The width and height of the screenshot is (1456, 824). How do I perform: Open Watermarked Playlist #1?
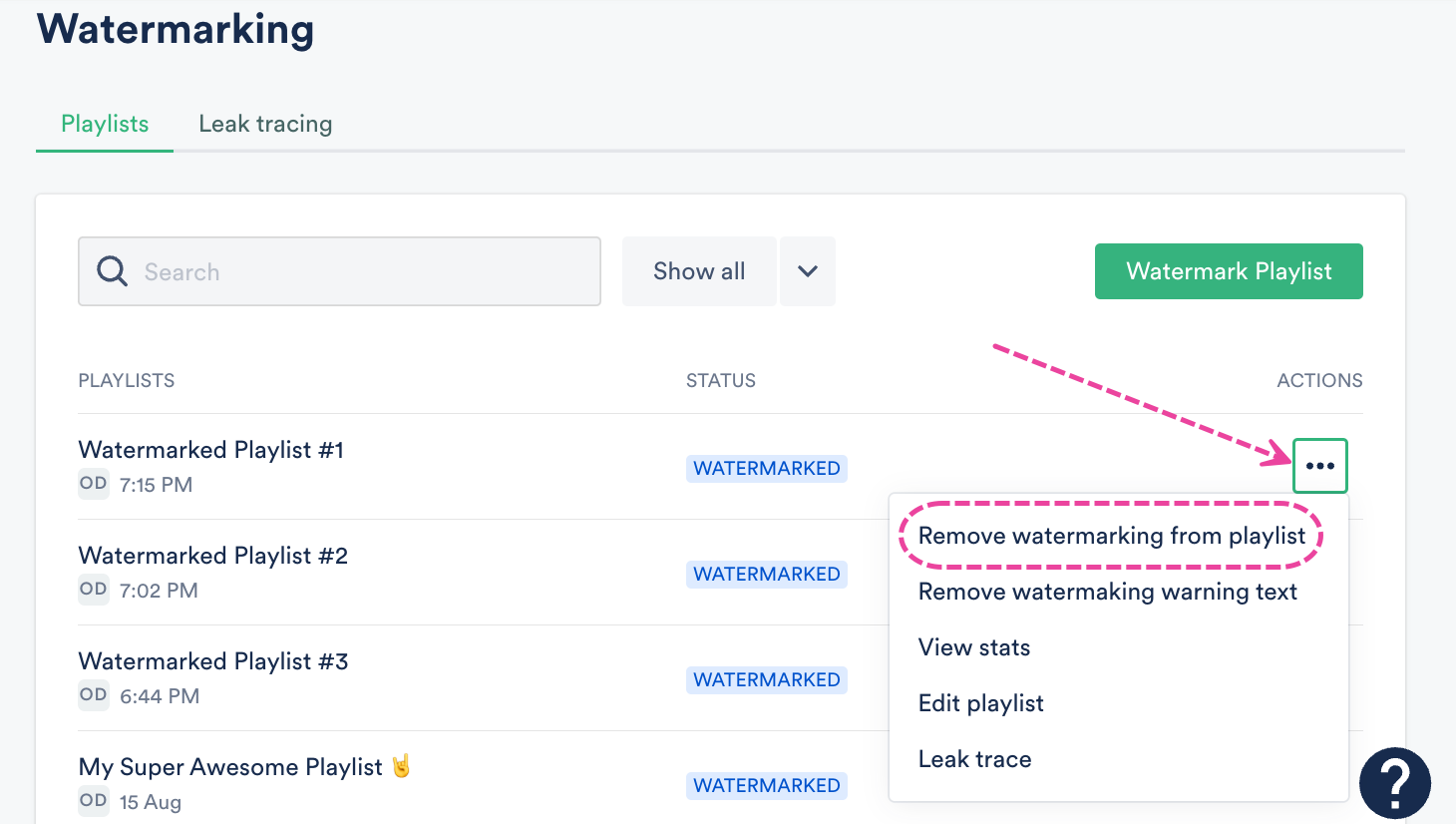[x=211, y=450]
